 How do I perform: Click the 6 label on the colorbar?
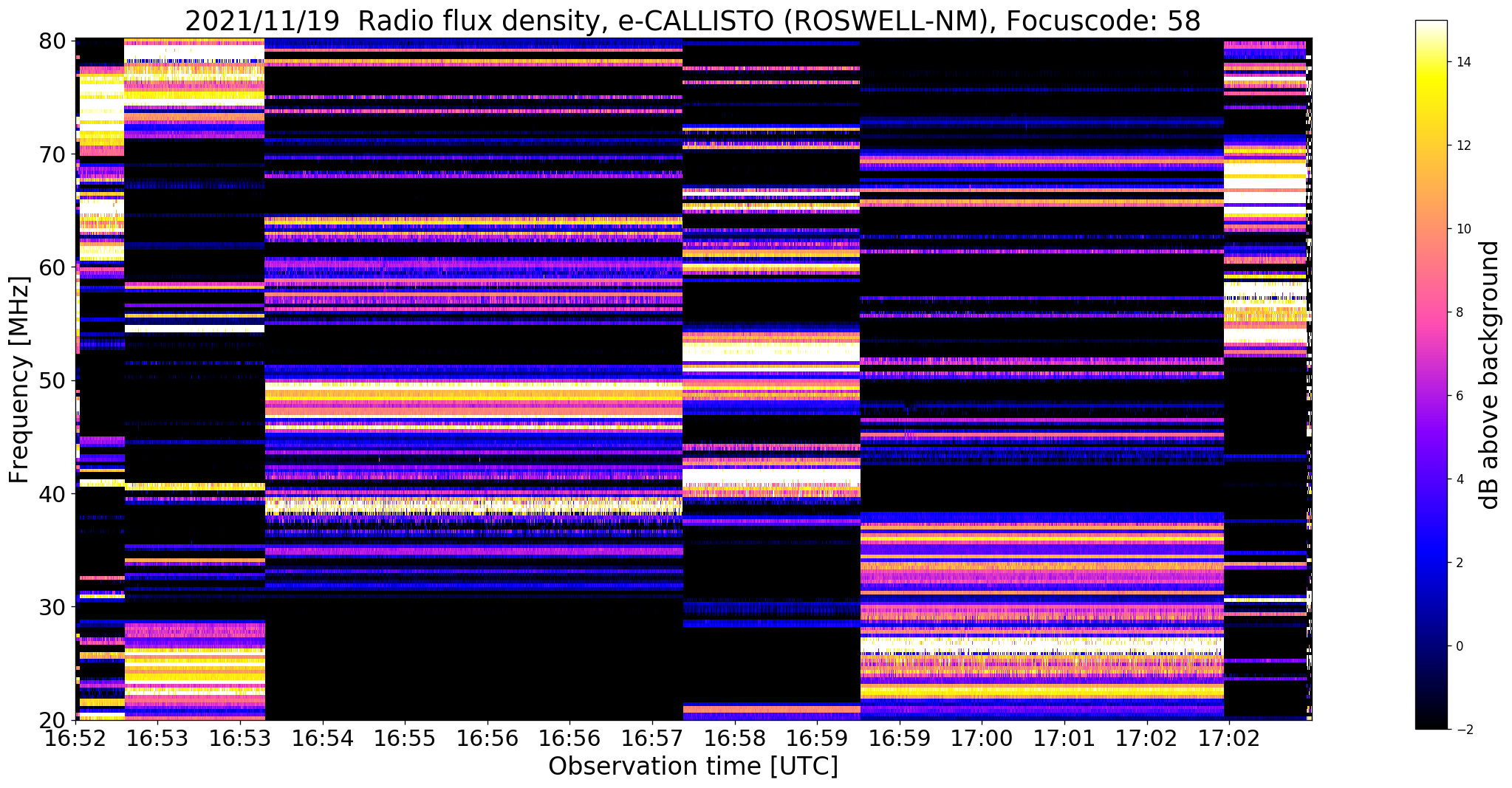coord(1459,396)
